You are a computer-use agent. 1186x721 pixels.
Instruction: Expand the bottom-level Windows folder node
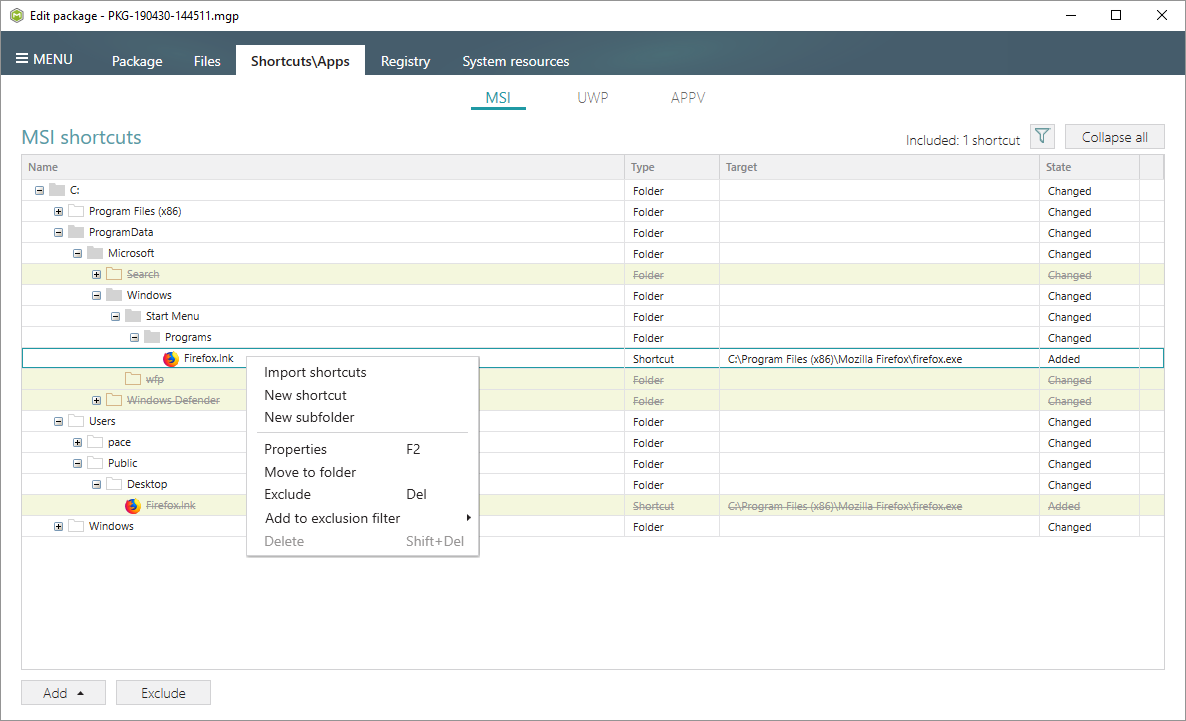(58, 527)
